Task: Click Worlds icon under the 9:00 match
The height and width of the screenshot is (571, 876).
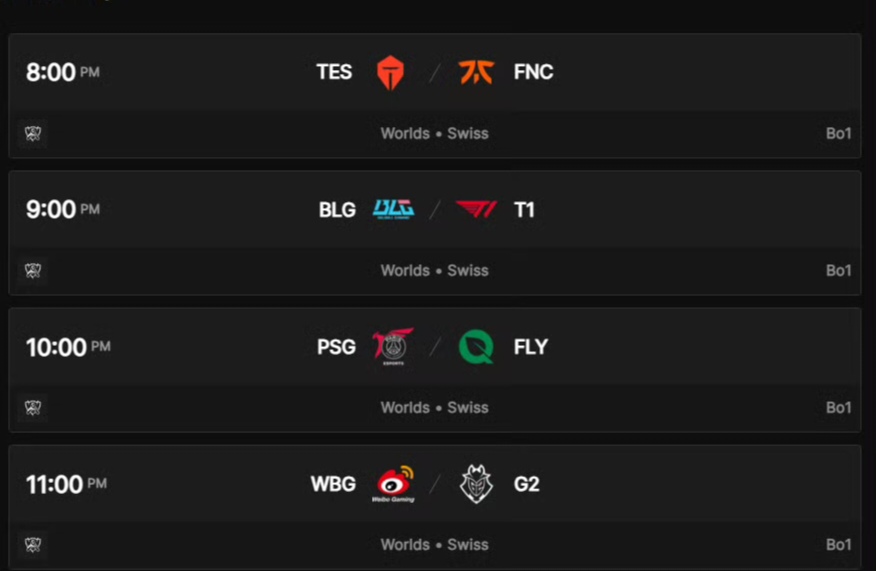Action: (x=33, y=270)
